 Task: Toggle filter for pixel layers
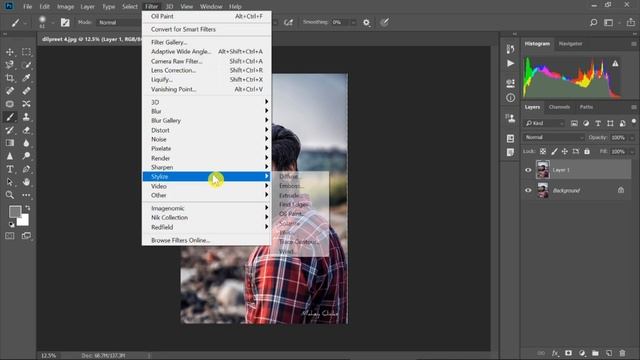coord(574,123)
